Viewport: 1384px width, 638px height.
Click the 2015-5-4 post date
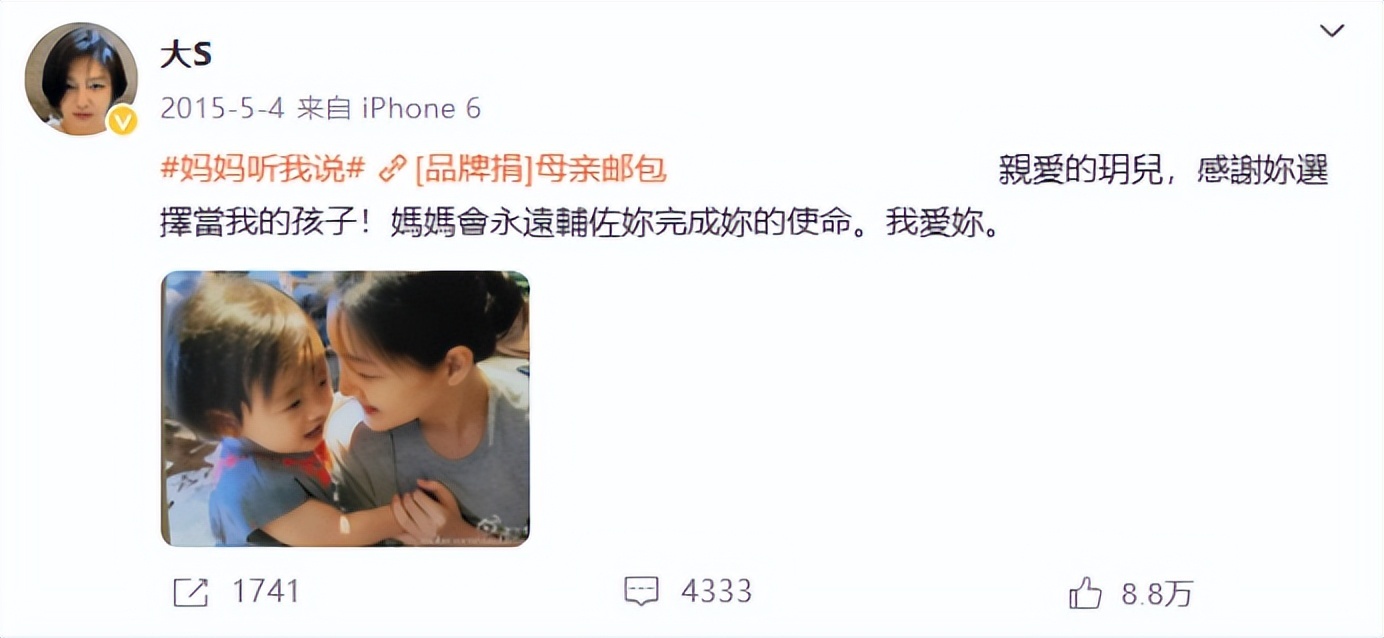tap(223, 108)
